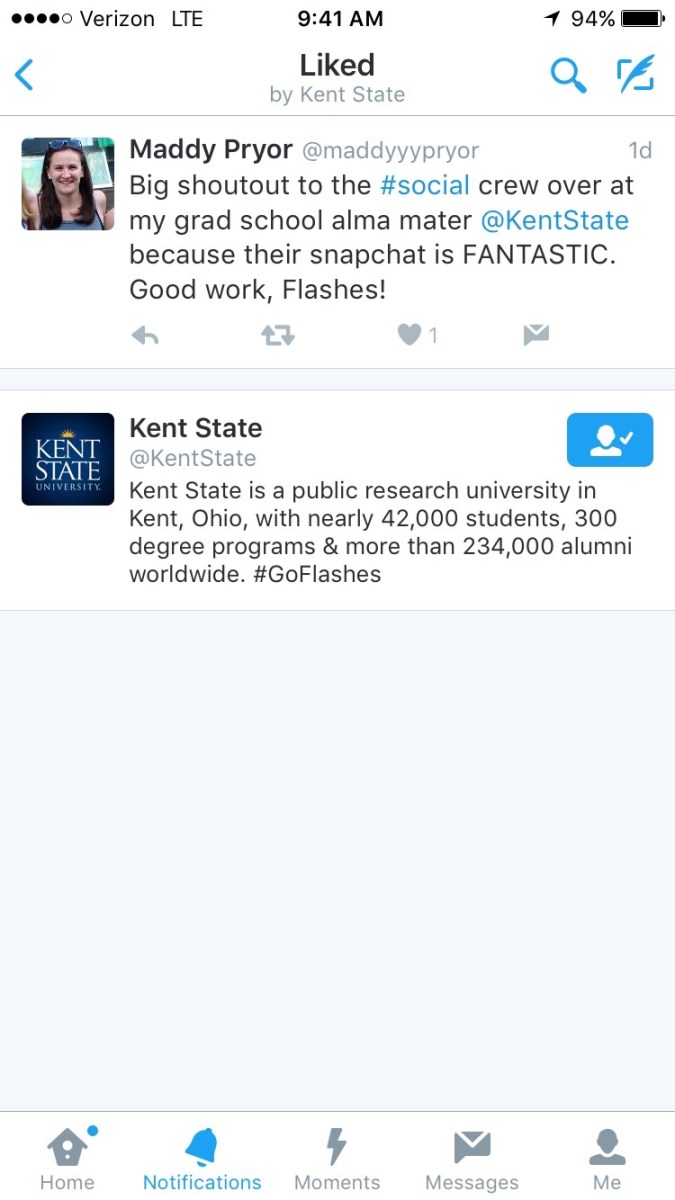Tap the Maddy Pryor display name

click(211, 150)
